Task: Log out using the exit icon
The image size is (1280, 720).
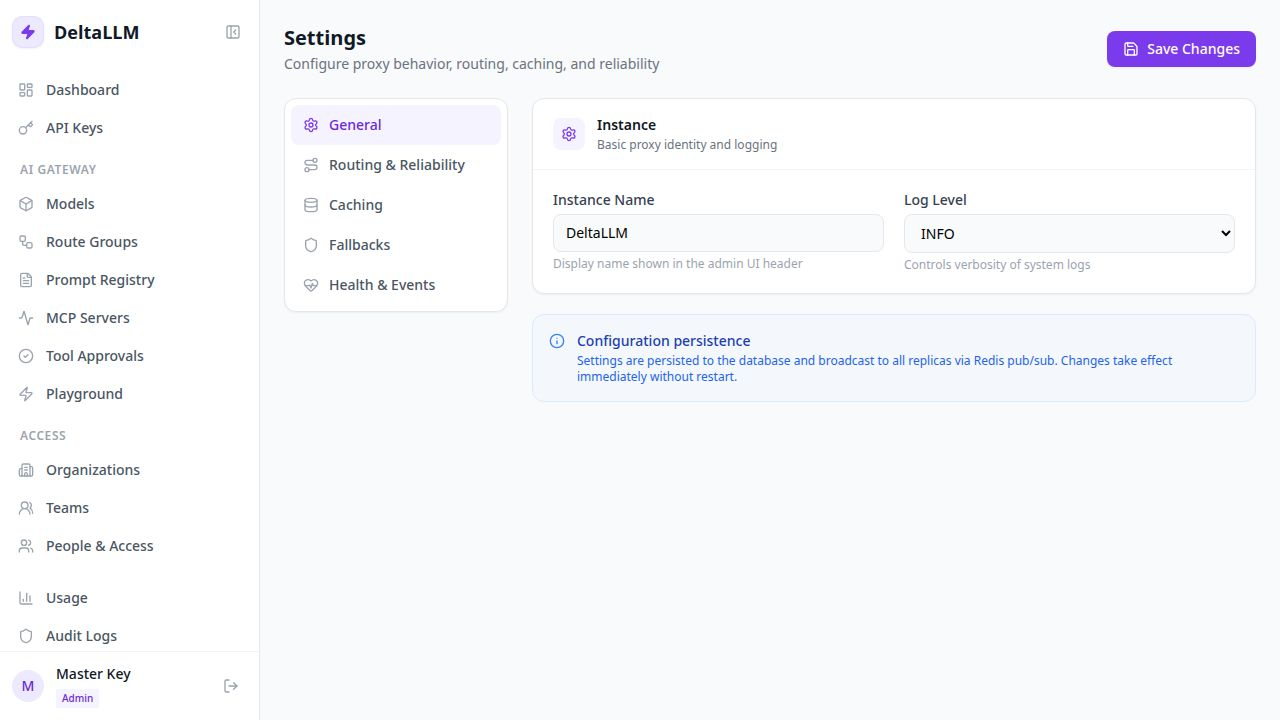Action: 231,686
